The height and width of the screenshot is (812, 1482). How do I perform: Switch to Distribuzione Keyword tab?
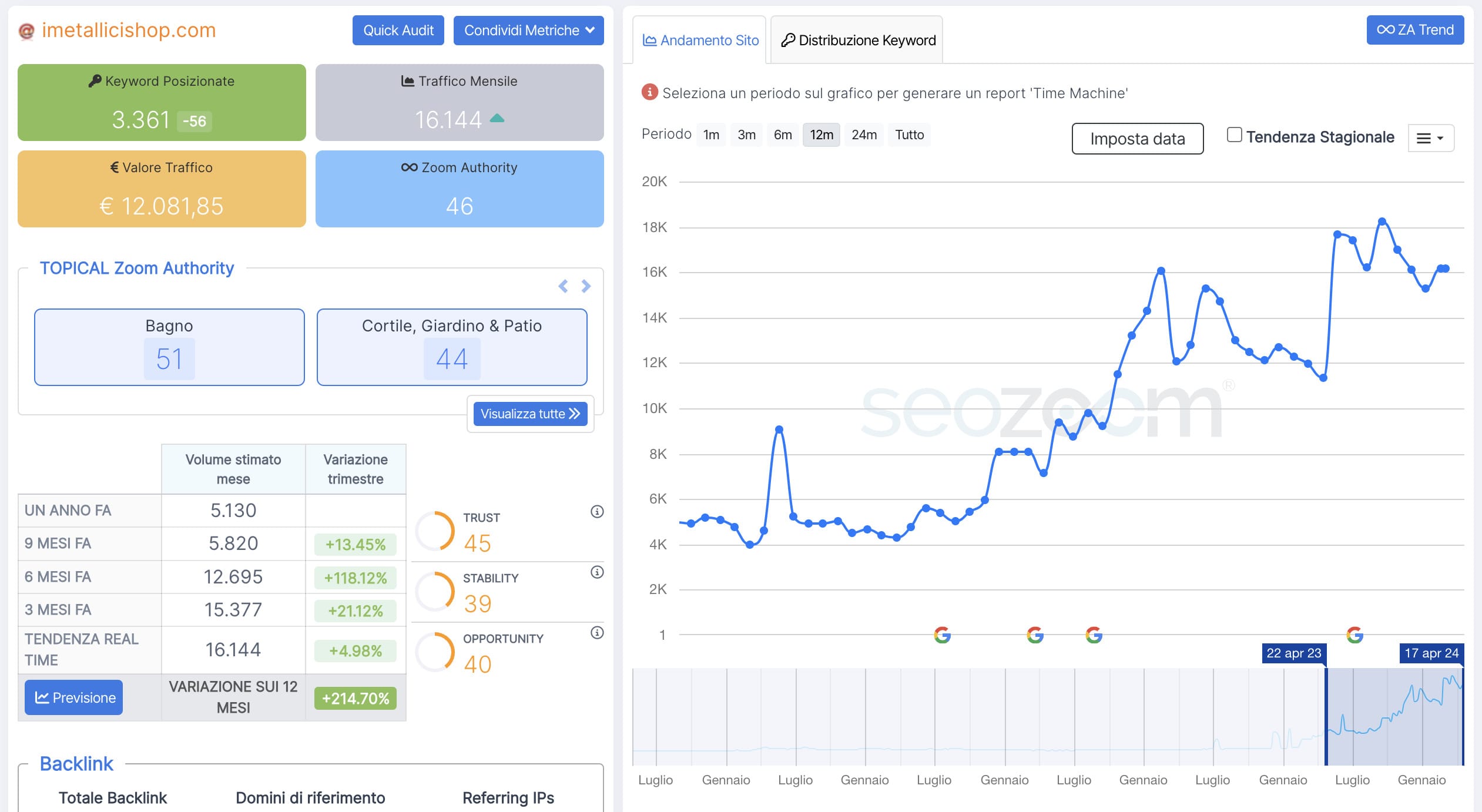857,41
